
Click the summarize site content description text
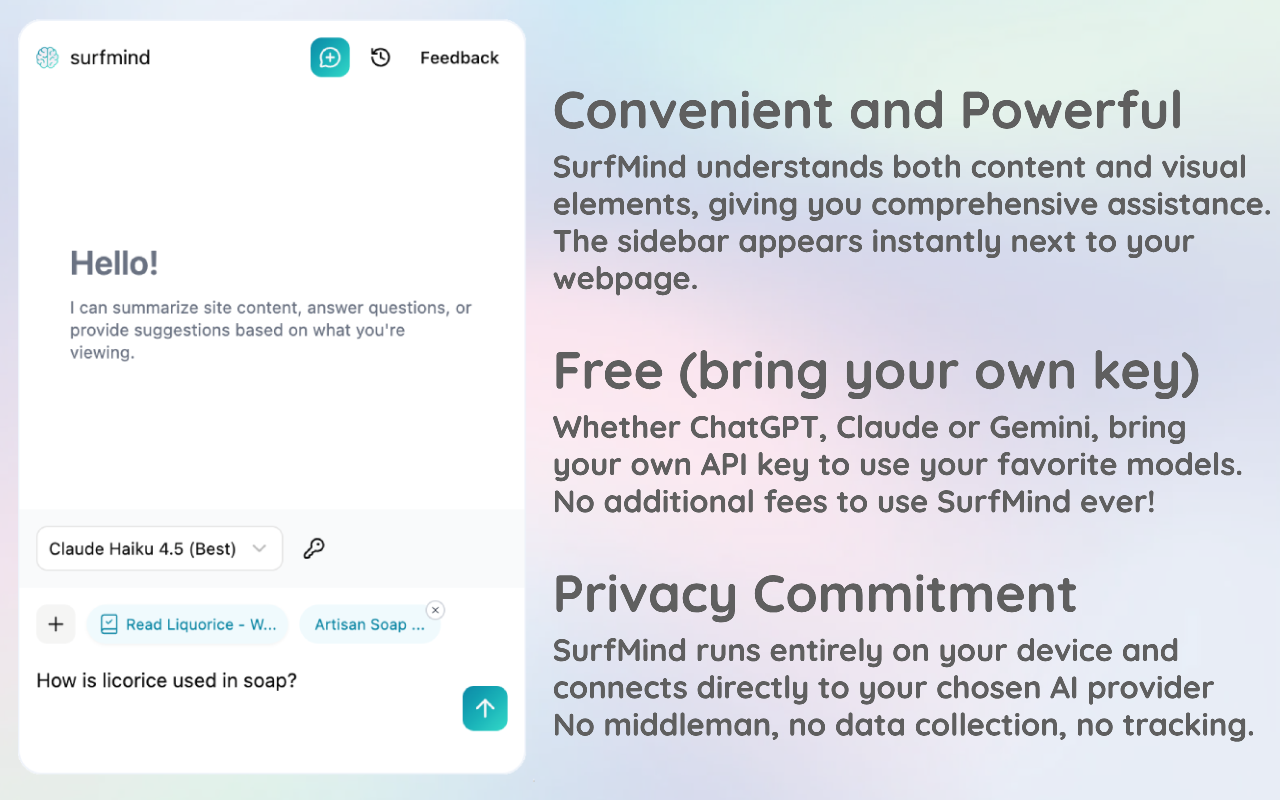(270, 330)
